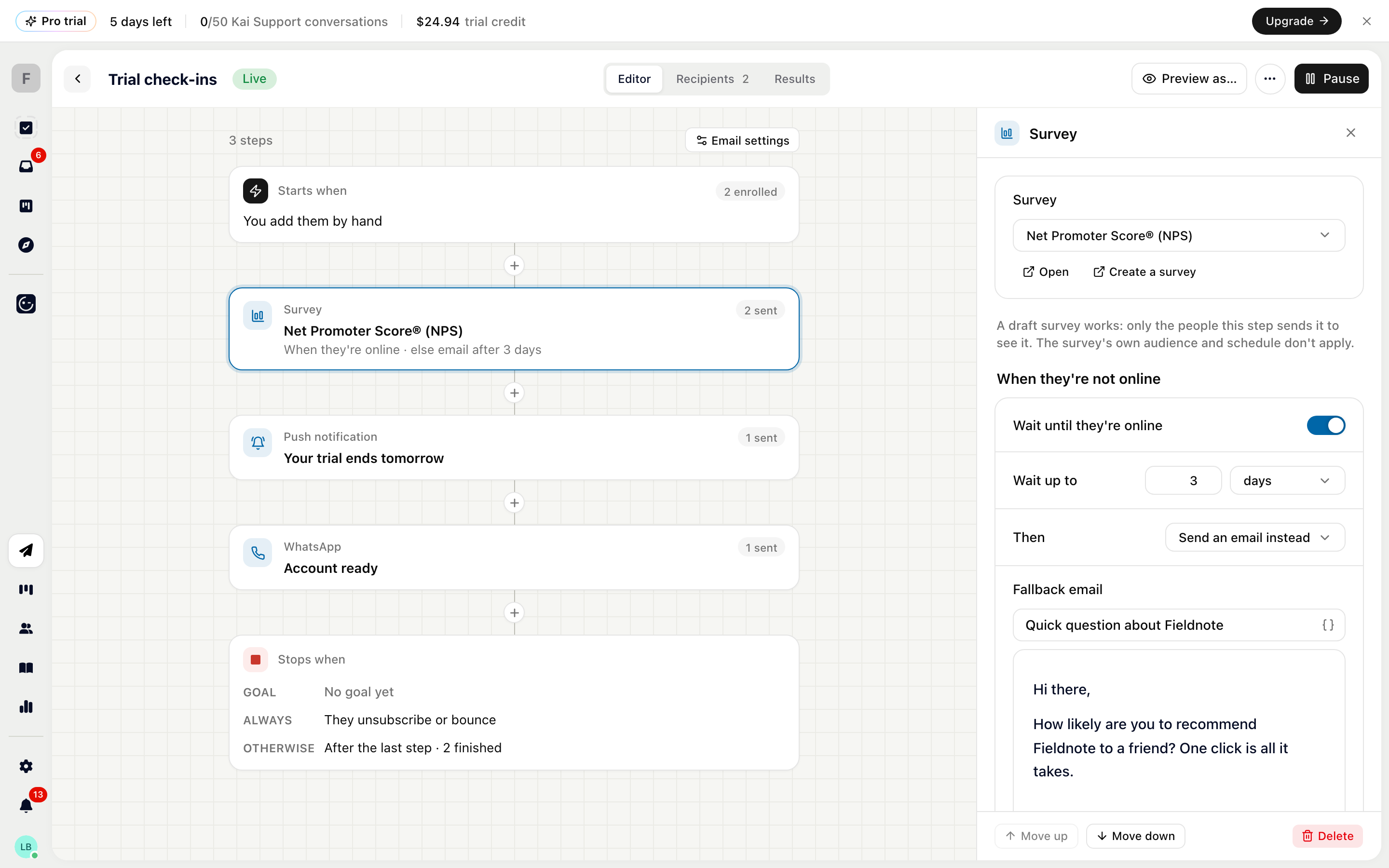
Task: Open the three-dots more options menu
Action: click(x=1269, y=79)
